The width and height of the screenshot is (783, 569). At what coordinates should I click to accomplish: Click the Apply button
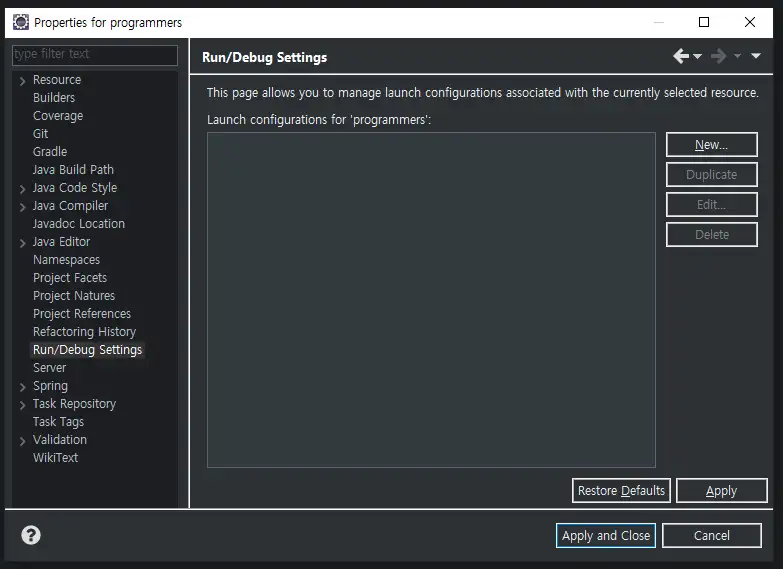point(722,491)
